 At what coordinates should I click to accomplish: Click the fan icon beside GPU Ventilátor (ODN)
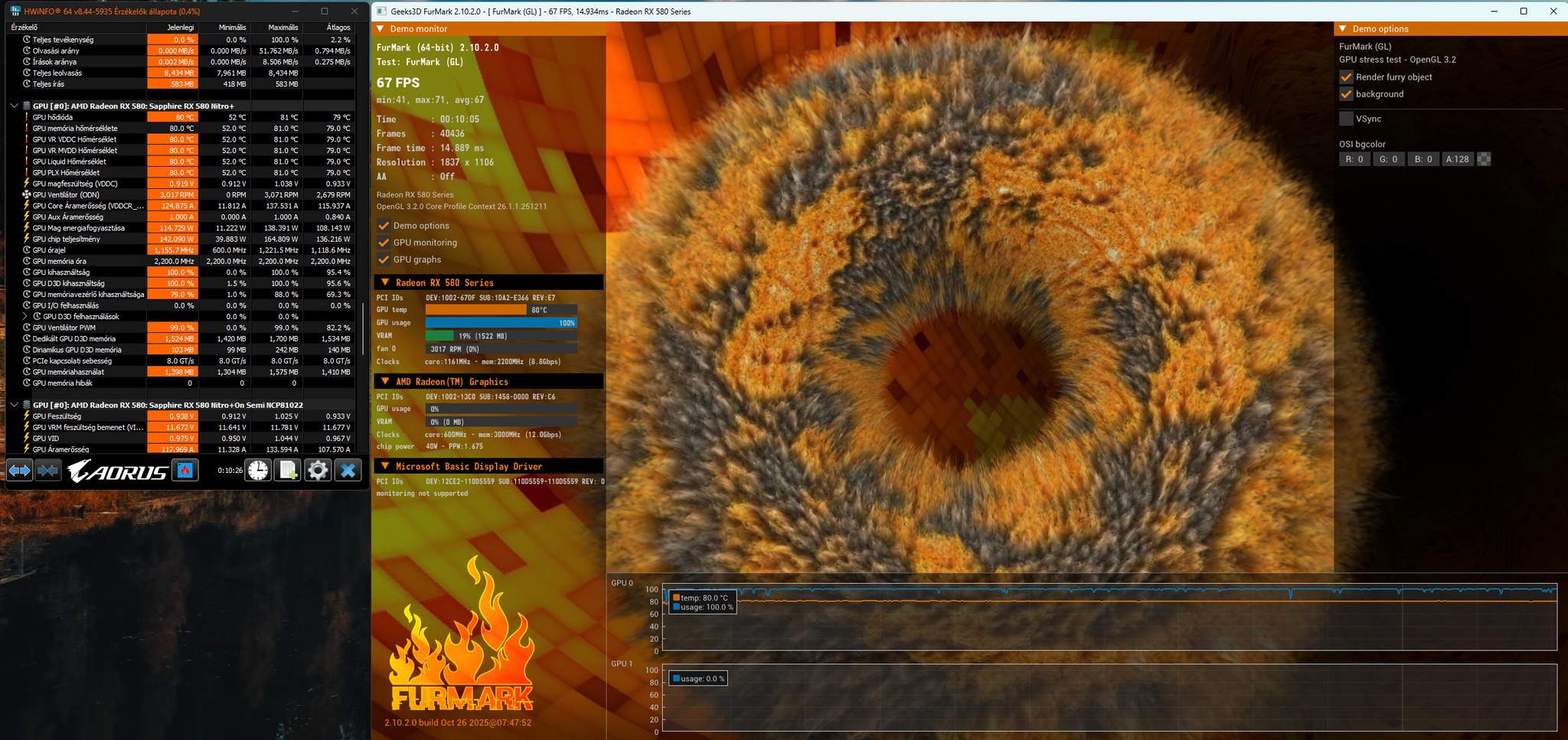[27, 194]
